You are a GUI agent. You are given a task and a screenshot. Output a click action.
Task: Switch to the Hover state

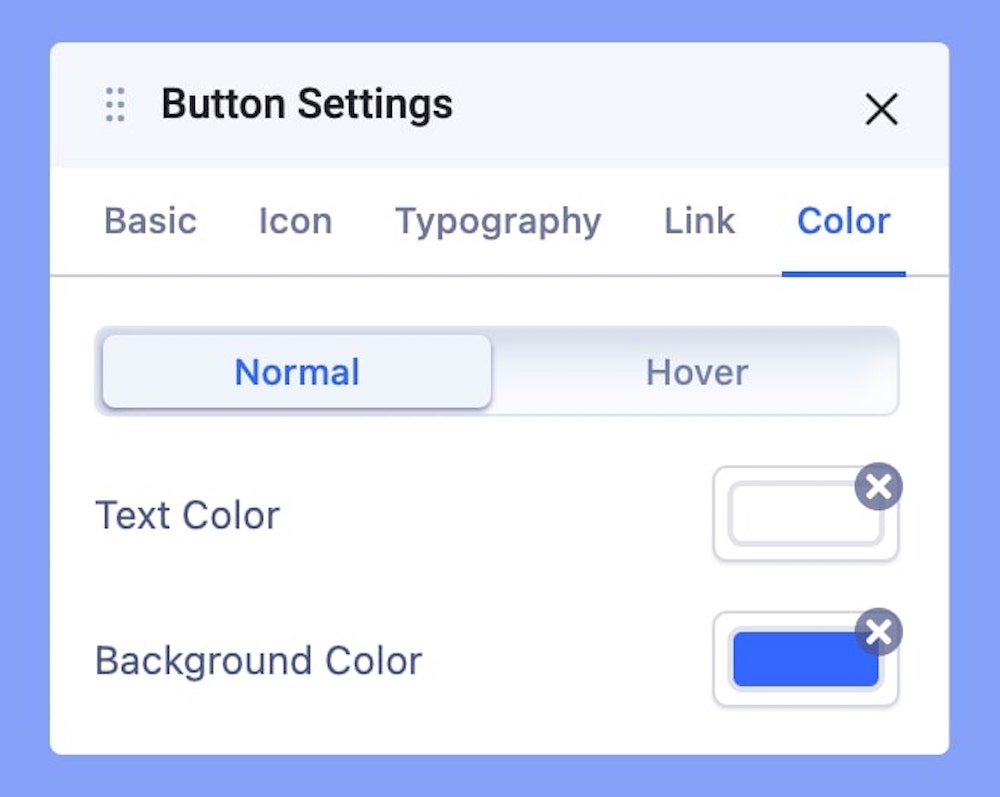[x=696, y=372]
